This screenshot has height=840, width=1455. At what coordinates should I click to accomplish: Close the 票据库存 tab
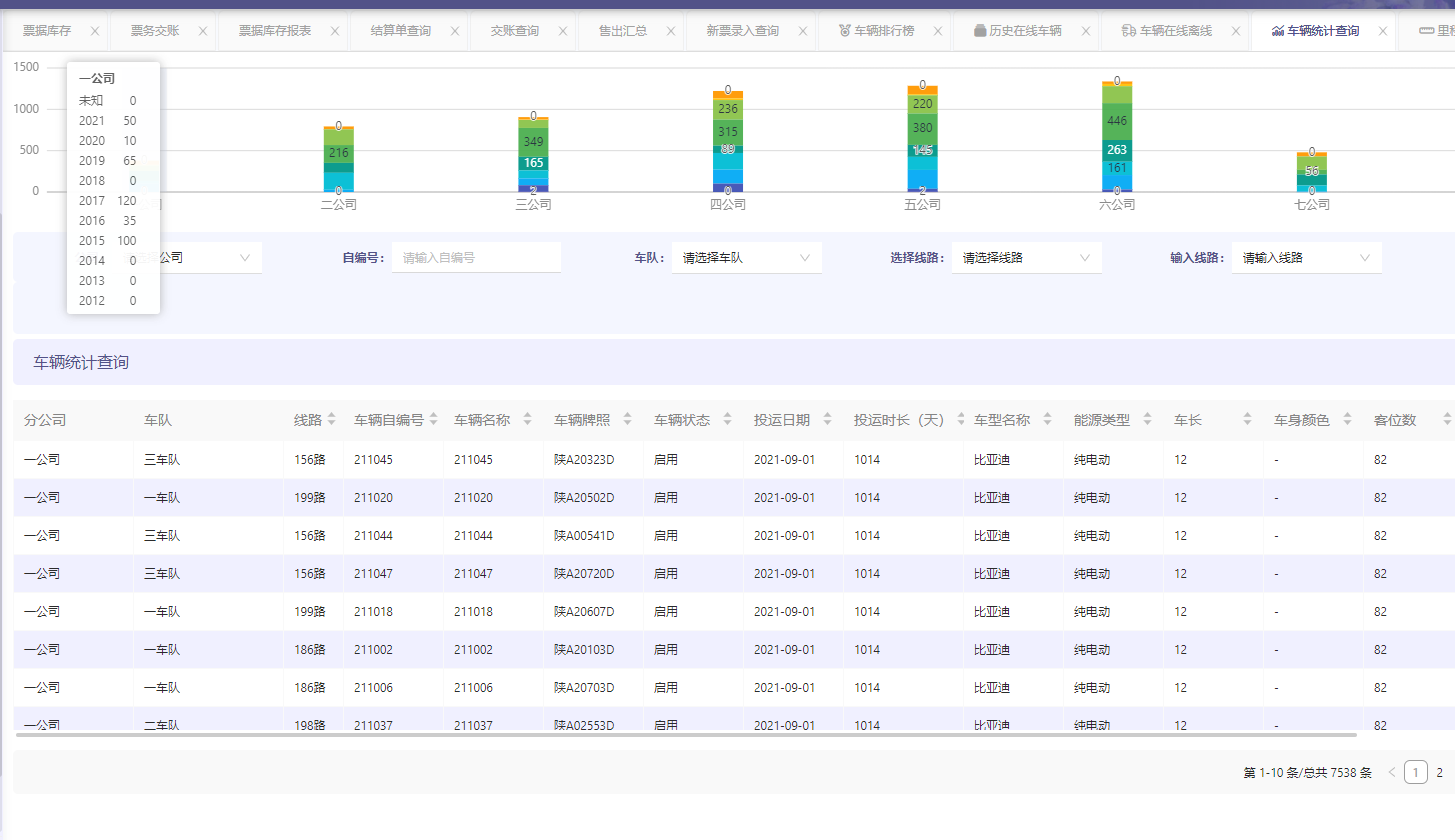click(x=95, y=31)
